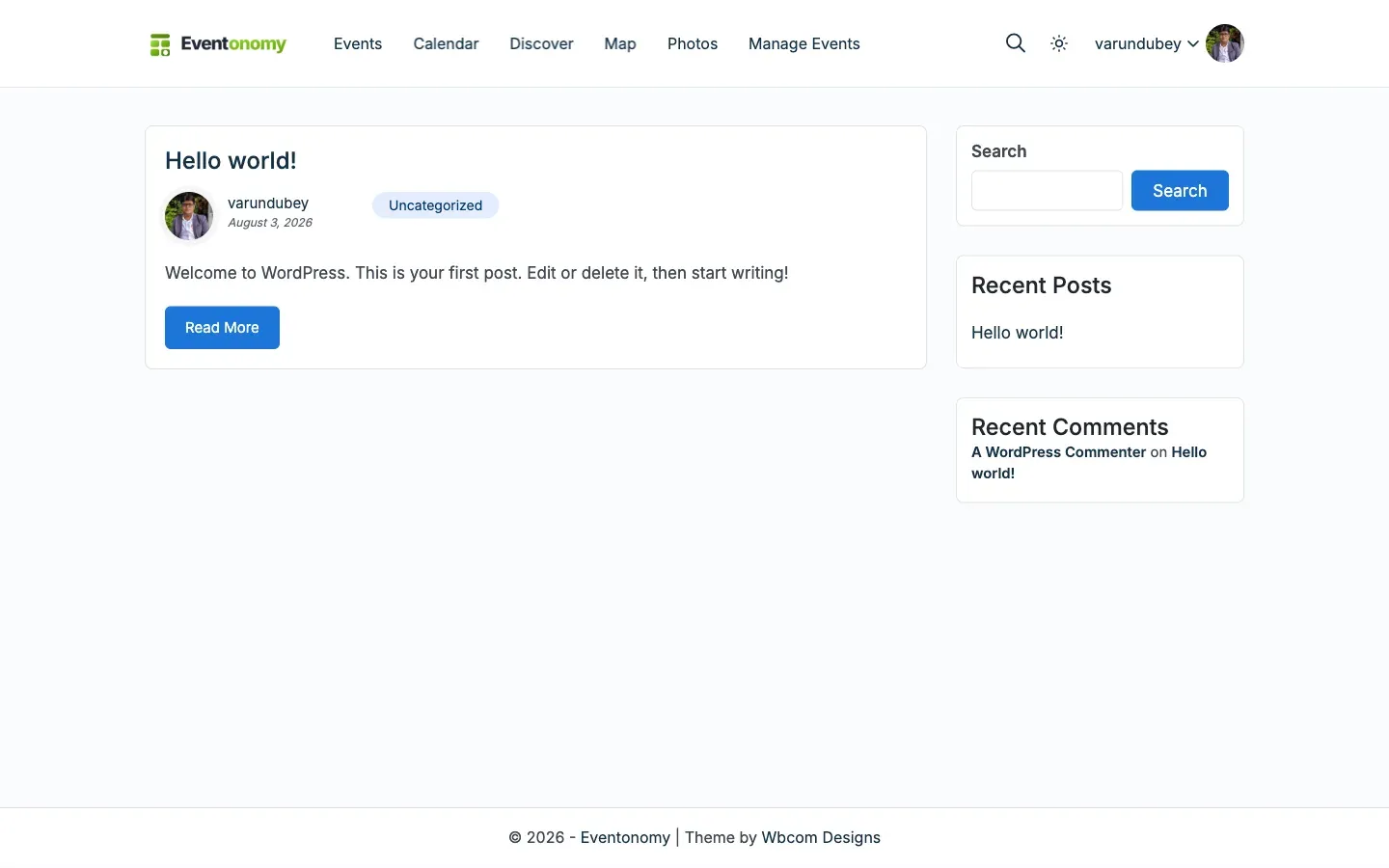Click the header profile avatar
The image size is (1389, 868).
(x=1225, y=43)
